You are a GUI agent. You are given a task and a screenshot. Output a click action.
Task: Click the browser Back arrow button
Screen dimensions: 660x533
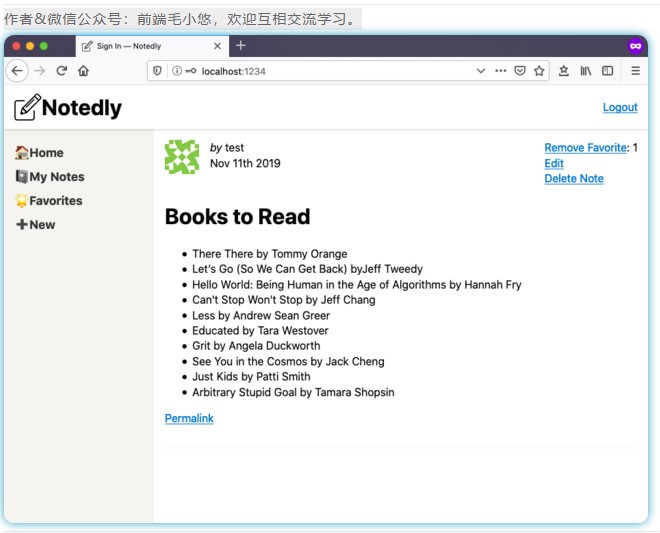click(17, 71)
